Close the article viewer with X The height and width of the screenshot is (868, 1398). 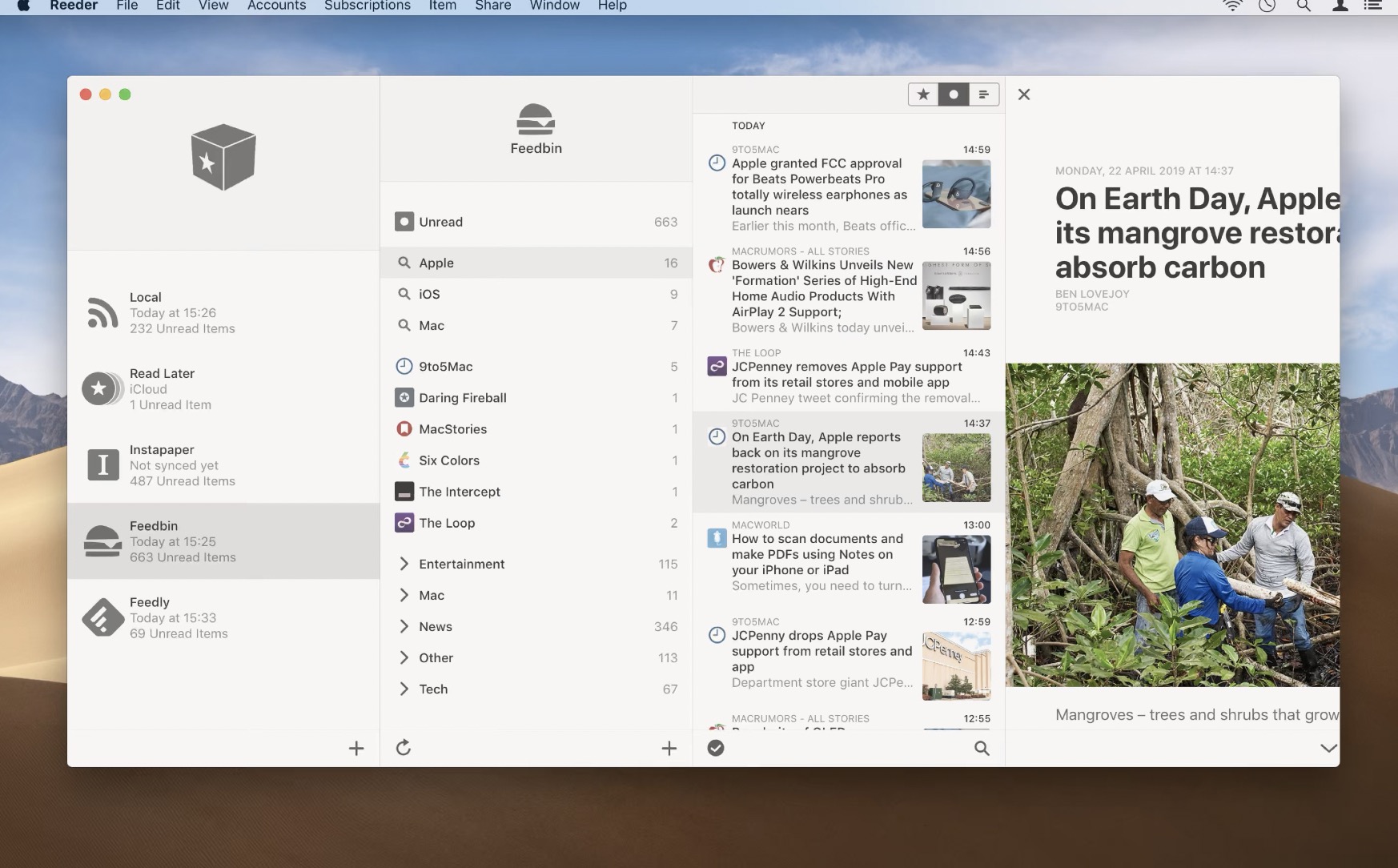click(x=1024, y=94)
